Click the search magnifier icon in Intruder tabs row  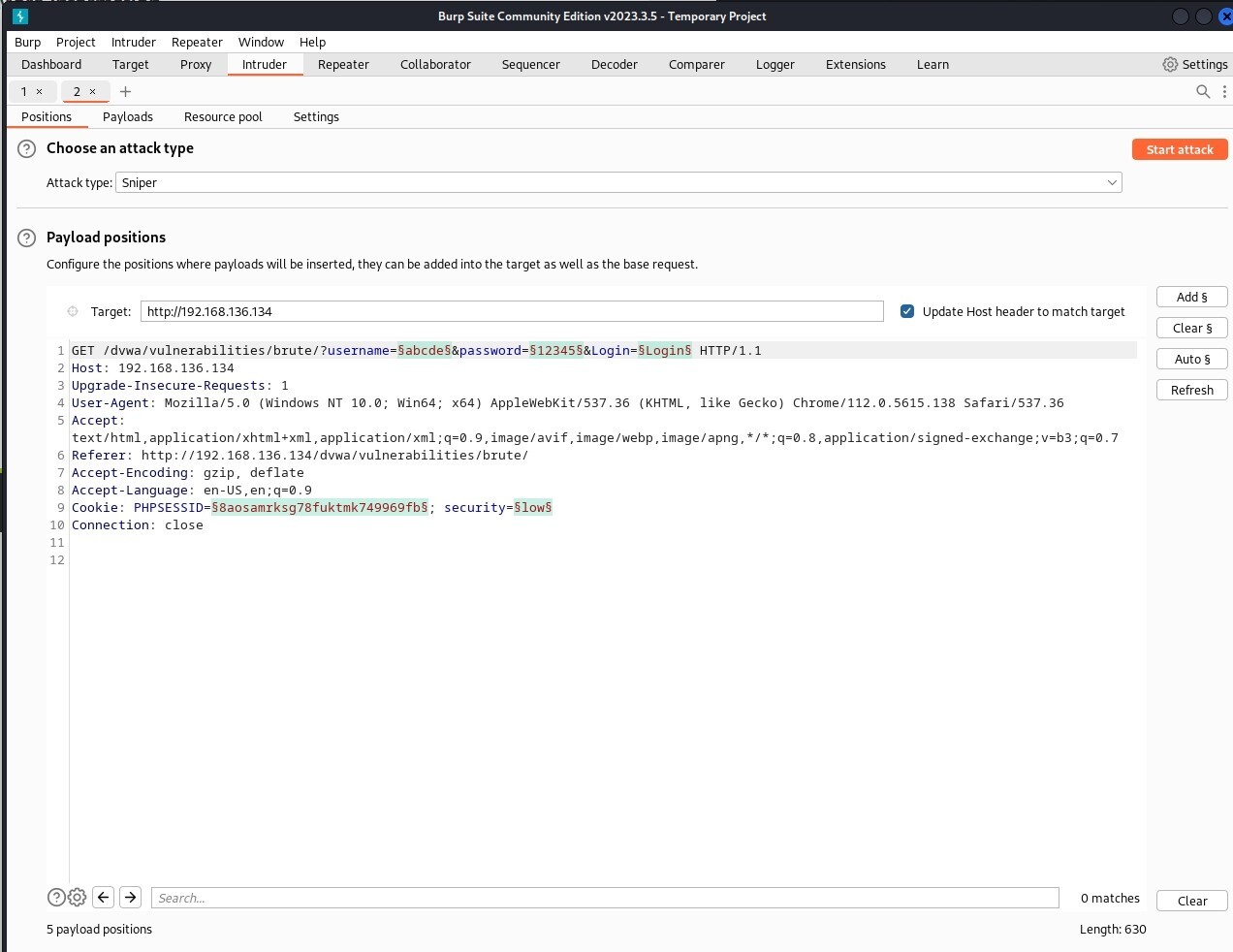click(x=1203, y=91)
